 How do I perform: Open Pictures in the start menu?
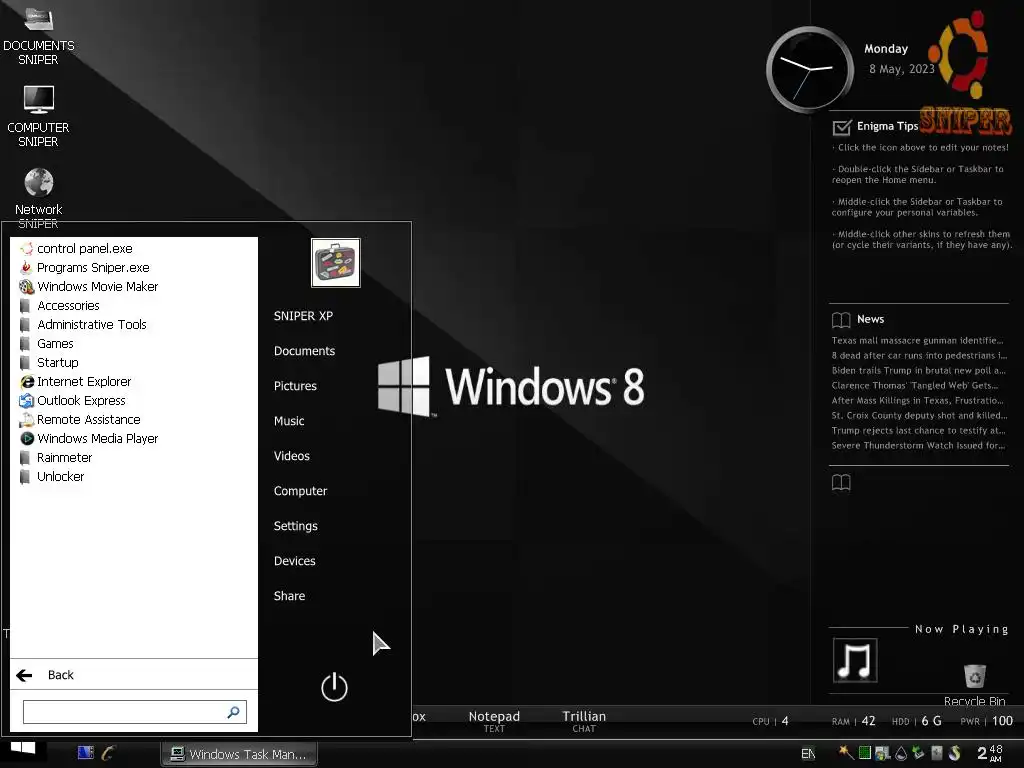point(295,386)
